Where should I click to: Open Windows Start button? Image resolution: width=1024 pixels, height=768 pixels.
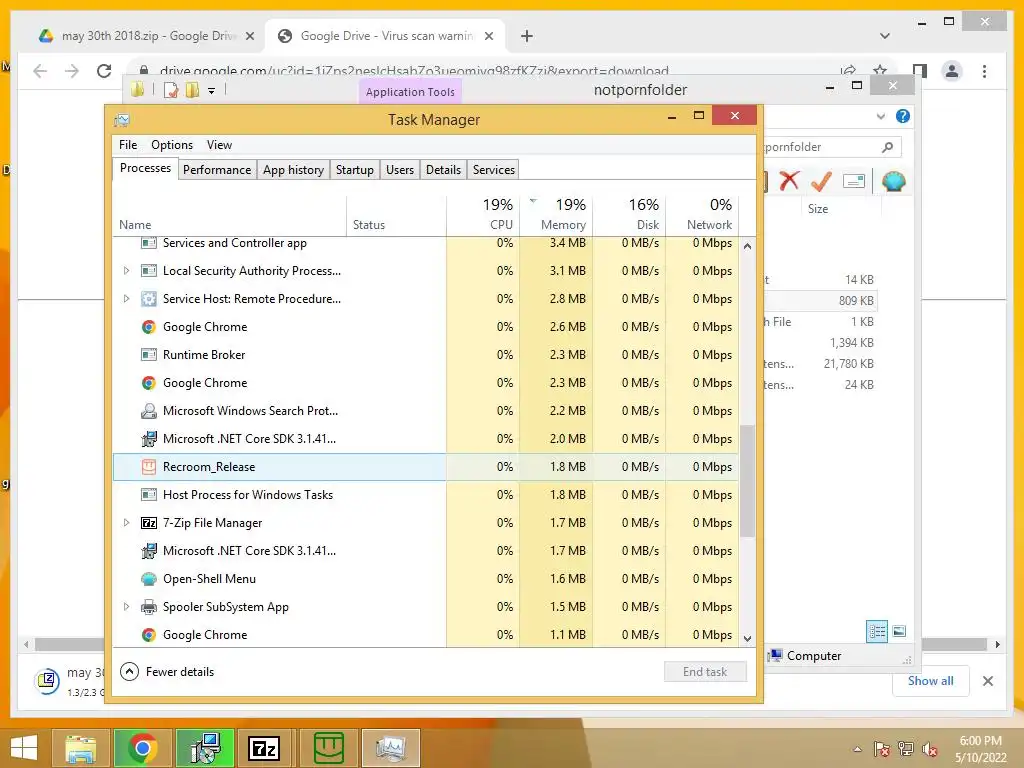[24, 748]
